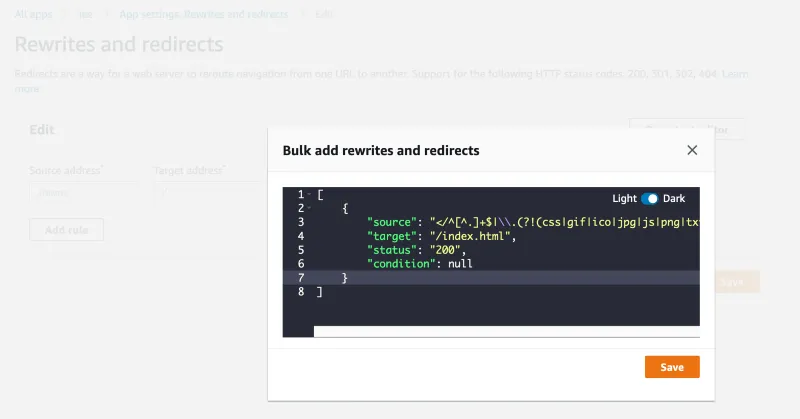Open App settings: Rewrites and redirects breadcrumb
Screen dimensions: 800x419
tap(203, 15)
